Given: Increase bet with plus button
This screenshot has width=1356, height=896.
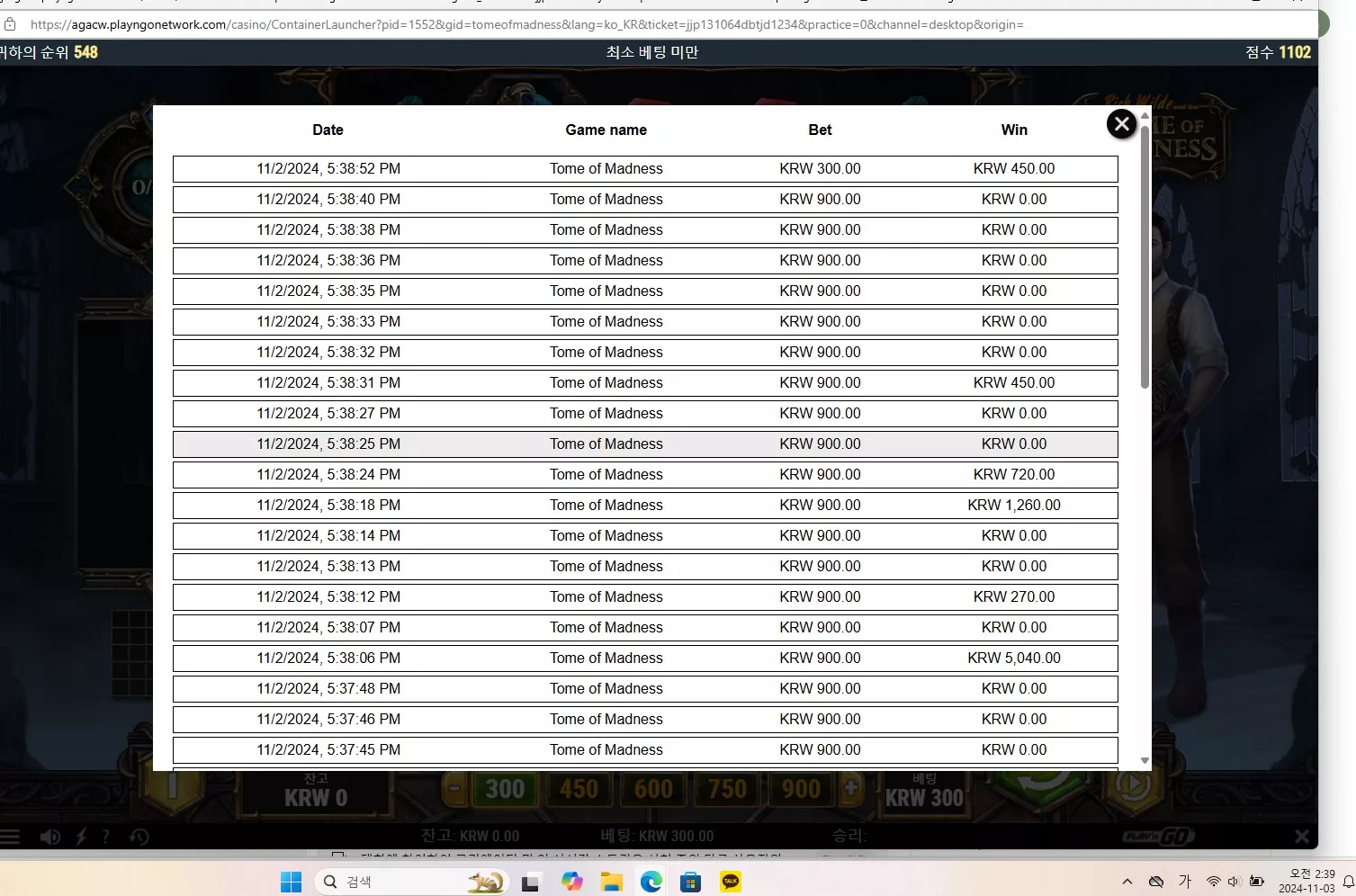Looking at the screenshot, I should [851, 789].
